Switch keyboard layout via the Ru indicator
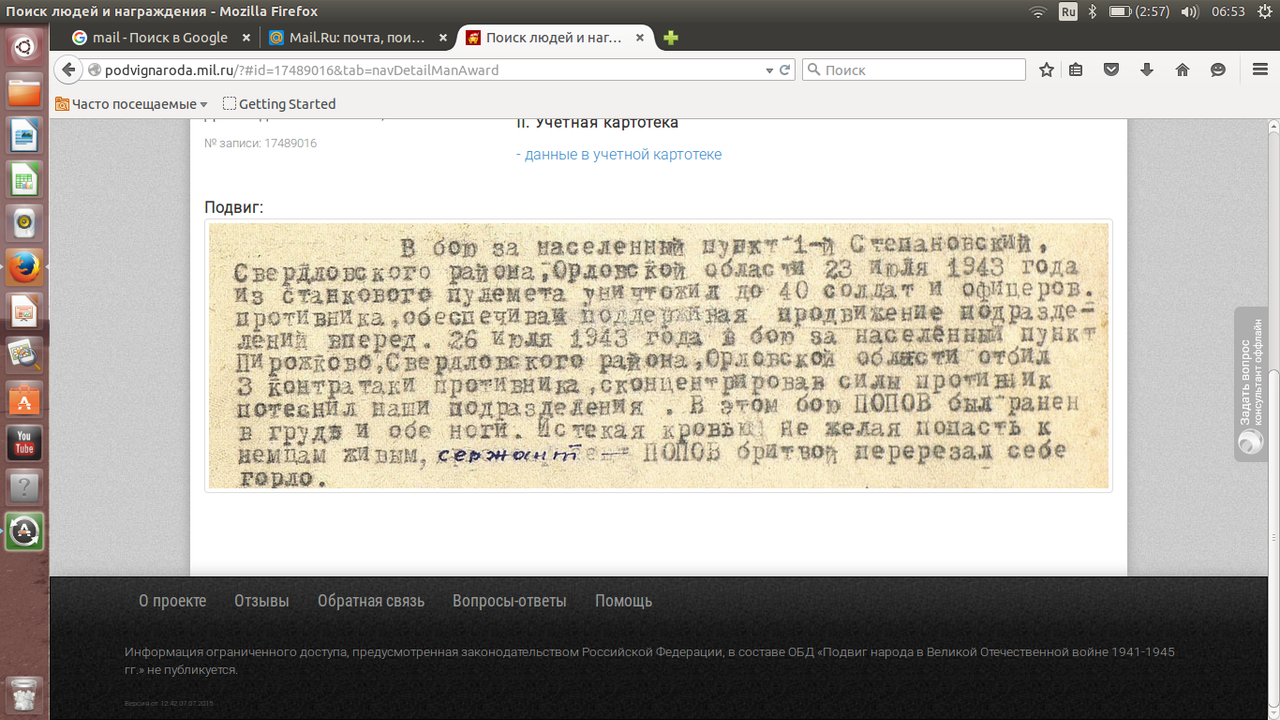 click(x=1068, y=12)
